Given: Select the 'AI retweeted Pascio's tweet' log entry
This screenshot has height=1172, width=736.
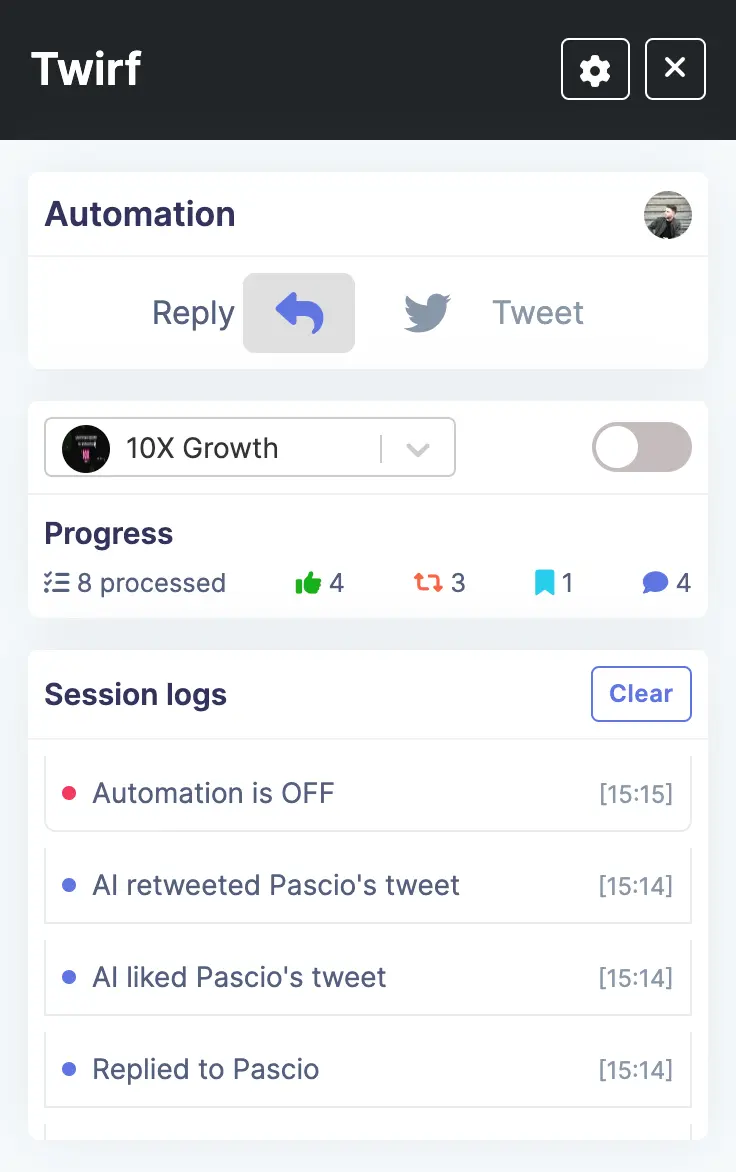Looking at the screenshot, I should pos(368,884).
